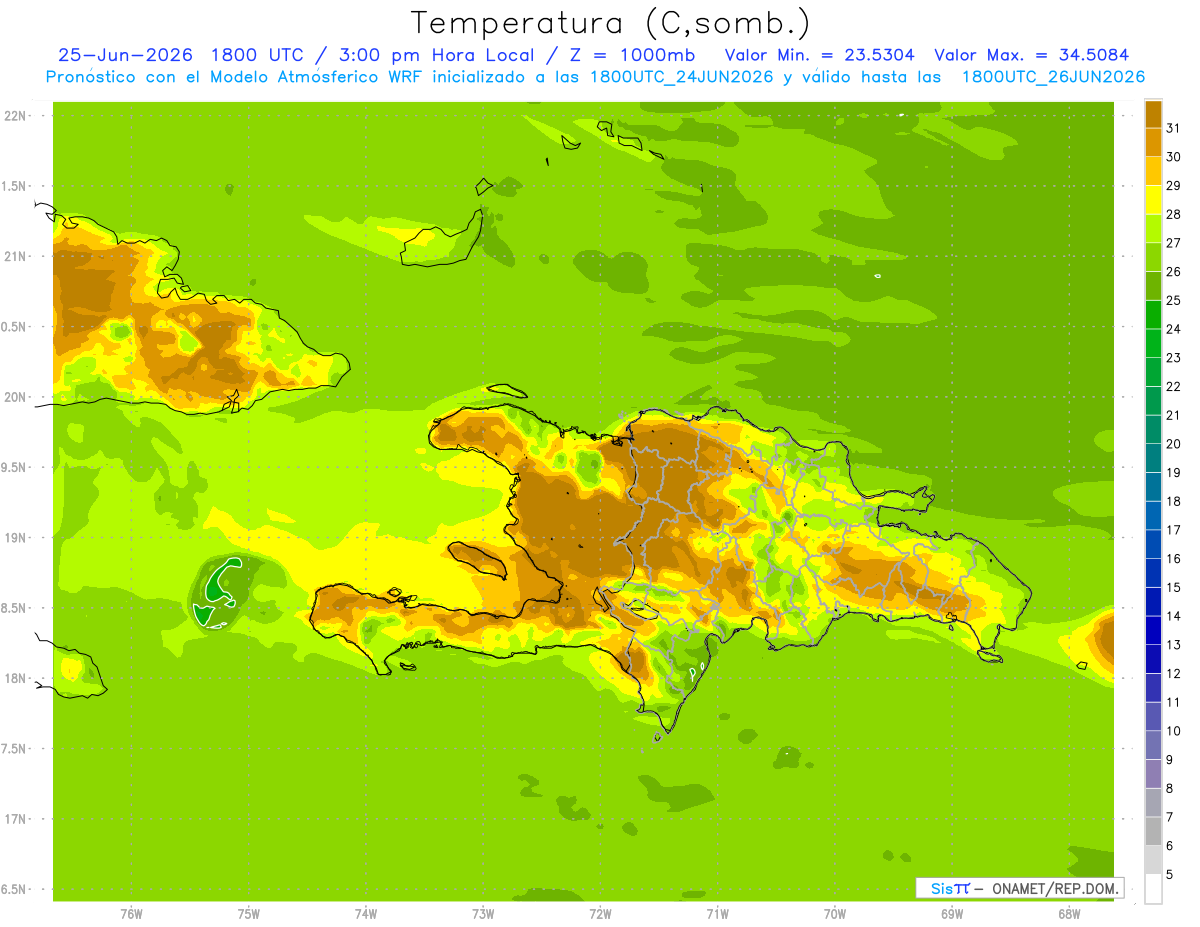Click legend label "12"
The image size is (1200, 927).
(1173, 674)
